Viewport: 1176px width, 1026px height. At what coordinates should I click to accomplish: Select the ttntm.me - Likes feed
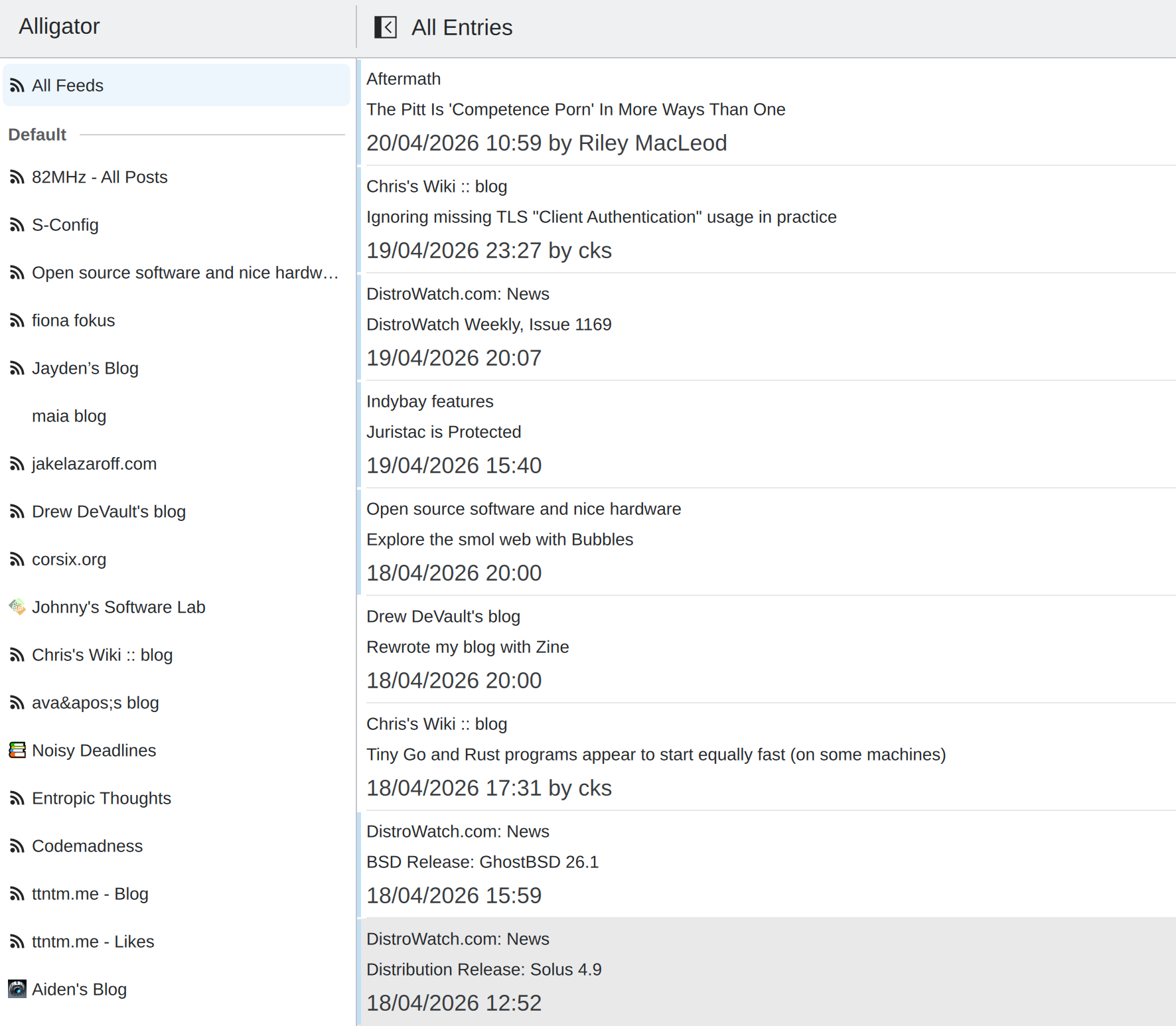click(177, 942)
